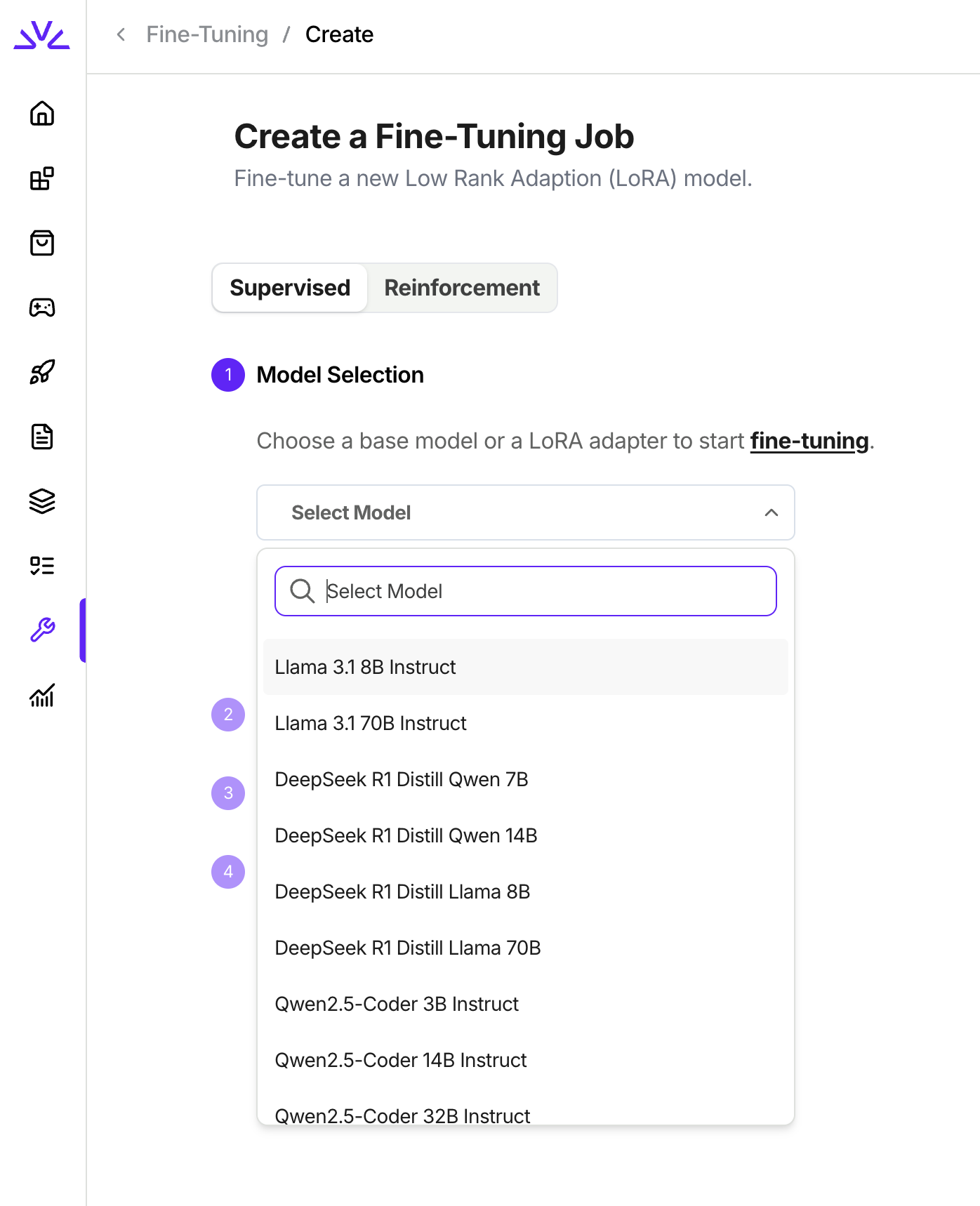Screen dimensions: 980x1206
Task: Open the checklist icon in sidebar
Action: click(x=42, y=566)
